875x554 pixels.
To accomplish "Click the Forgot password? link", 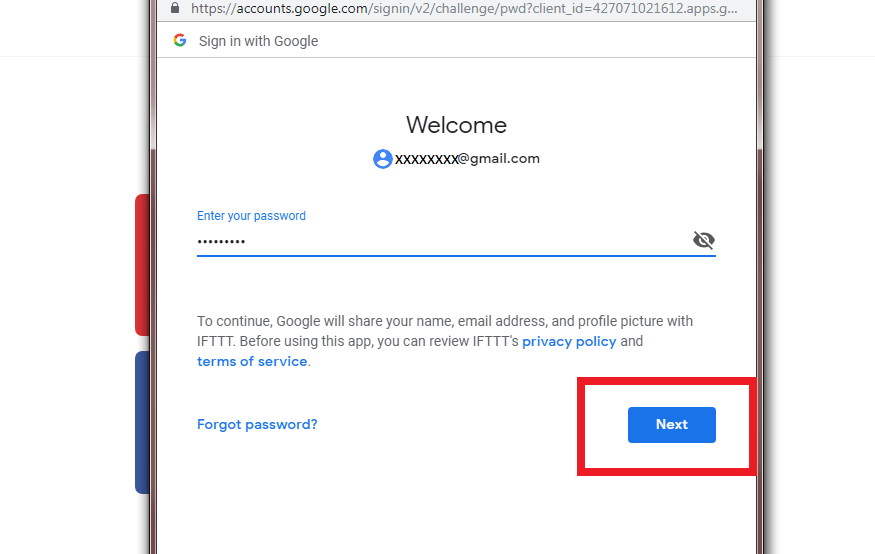I will [257, 425].
